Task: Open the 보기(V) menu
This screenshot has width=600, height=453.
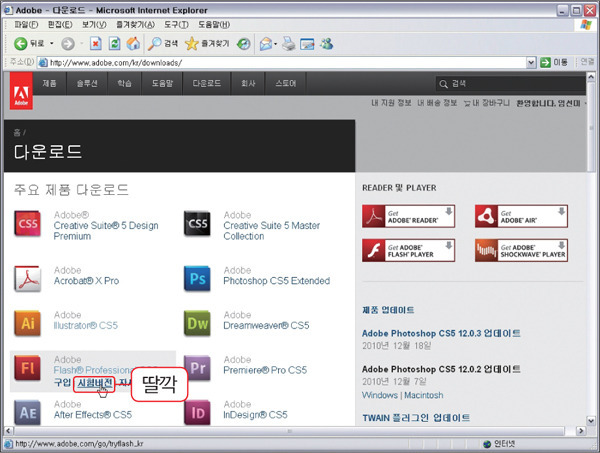Action: click(94, 25)
